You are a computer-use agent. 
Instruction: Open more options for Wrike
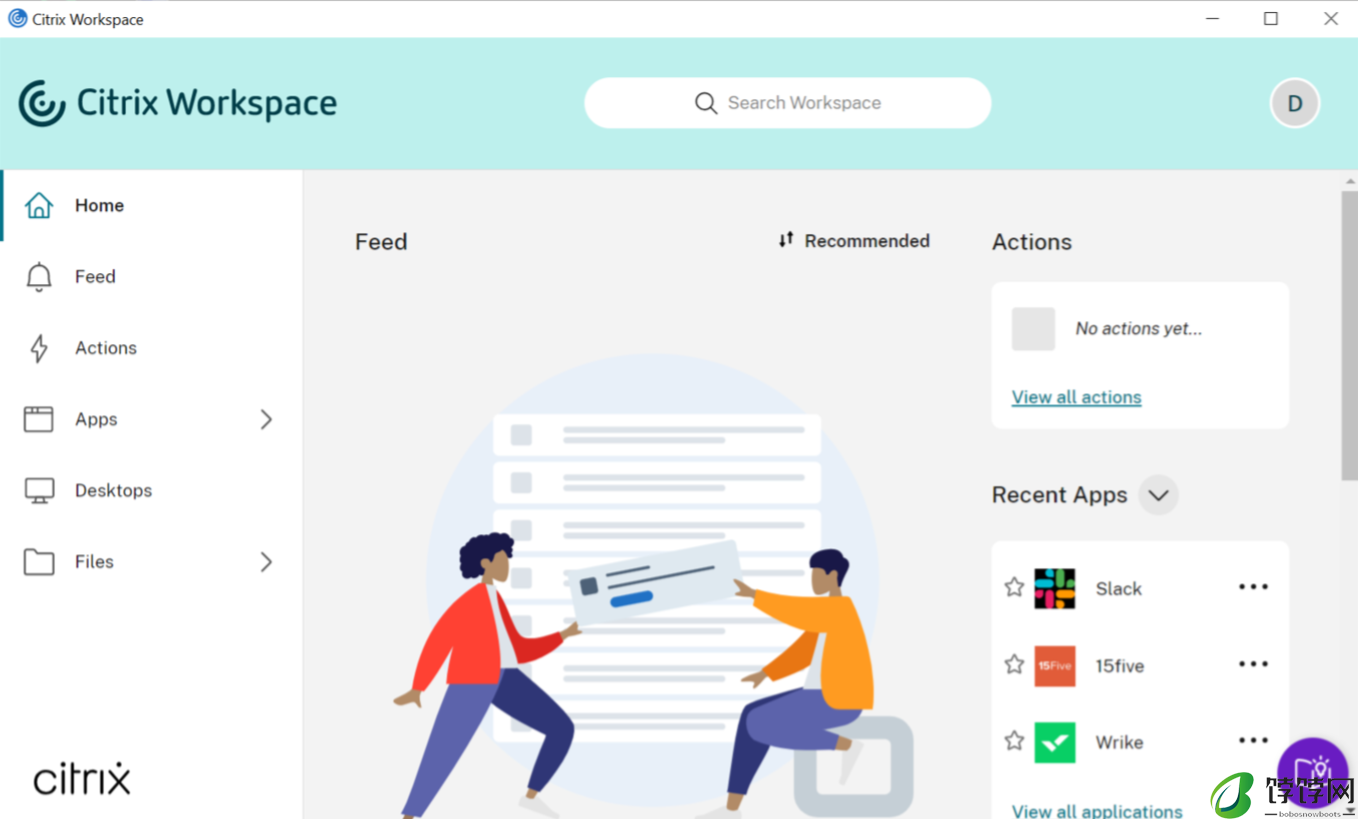(1253, 741)
